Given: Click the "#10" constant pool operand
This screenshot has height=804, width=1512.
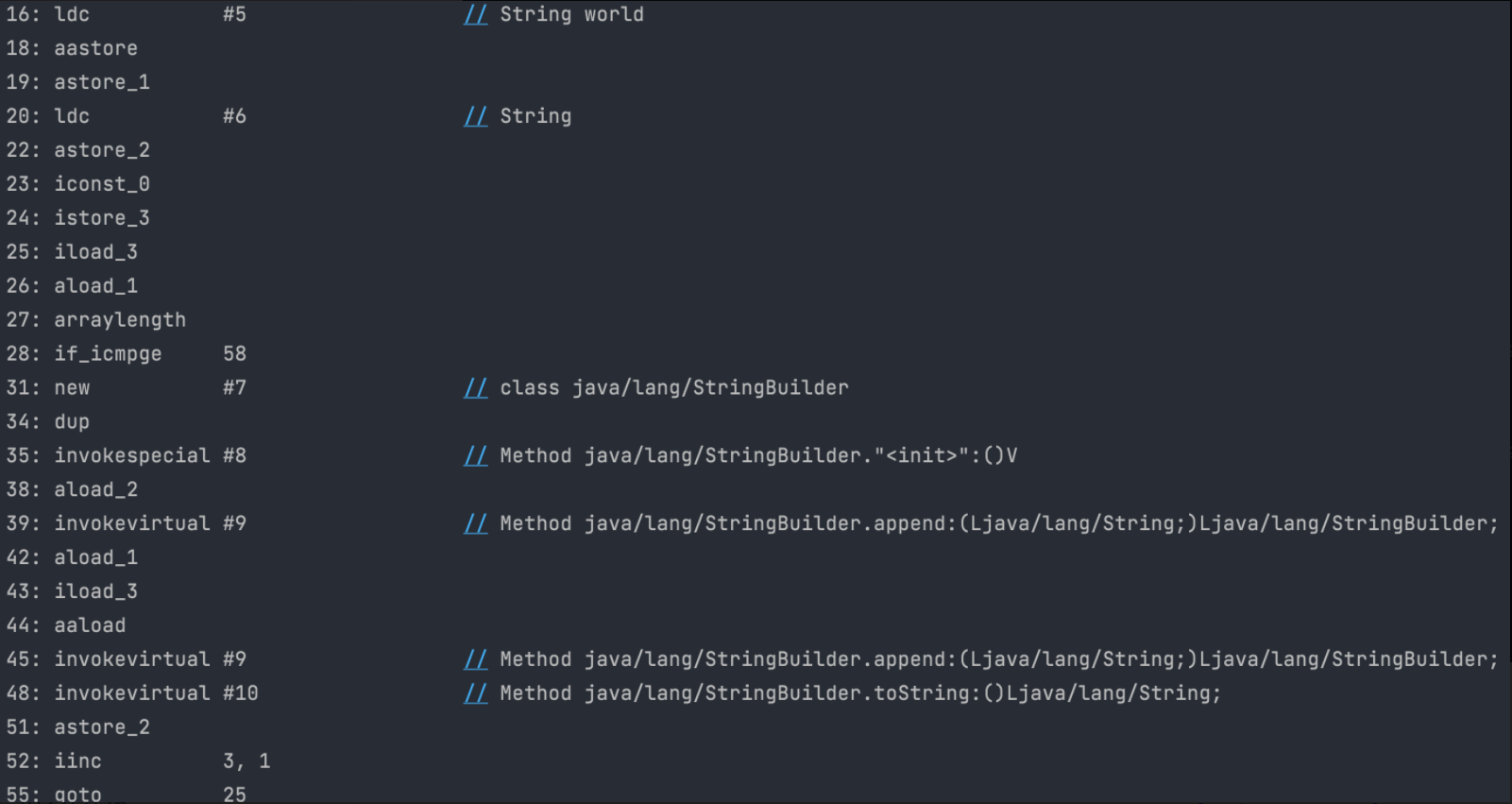Looking at the screenshot, I should tap(241, 693).
